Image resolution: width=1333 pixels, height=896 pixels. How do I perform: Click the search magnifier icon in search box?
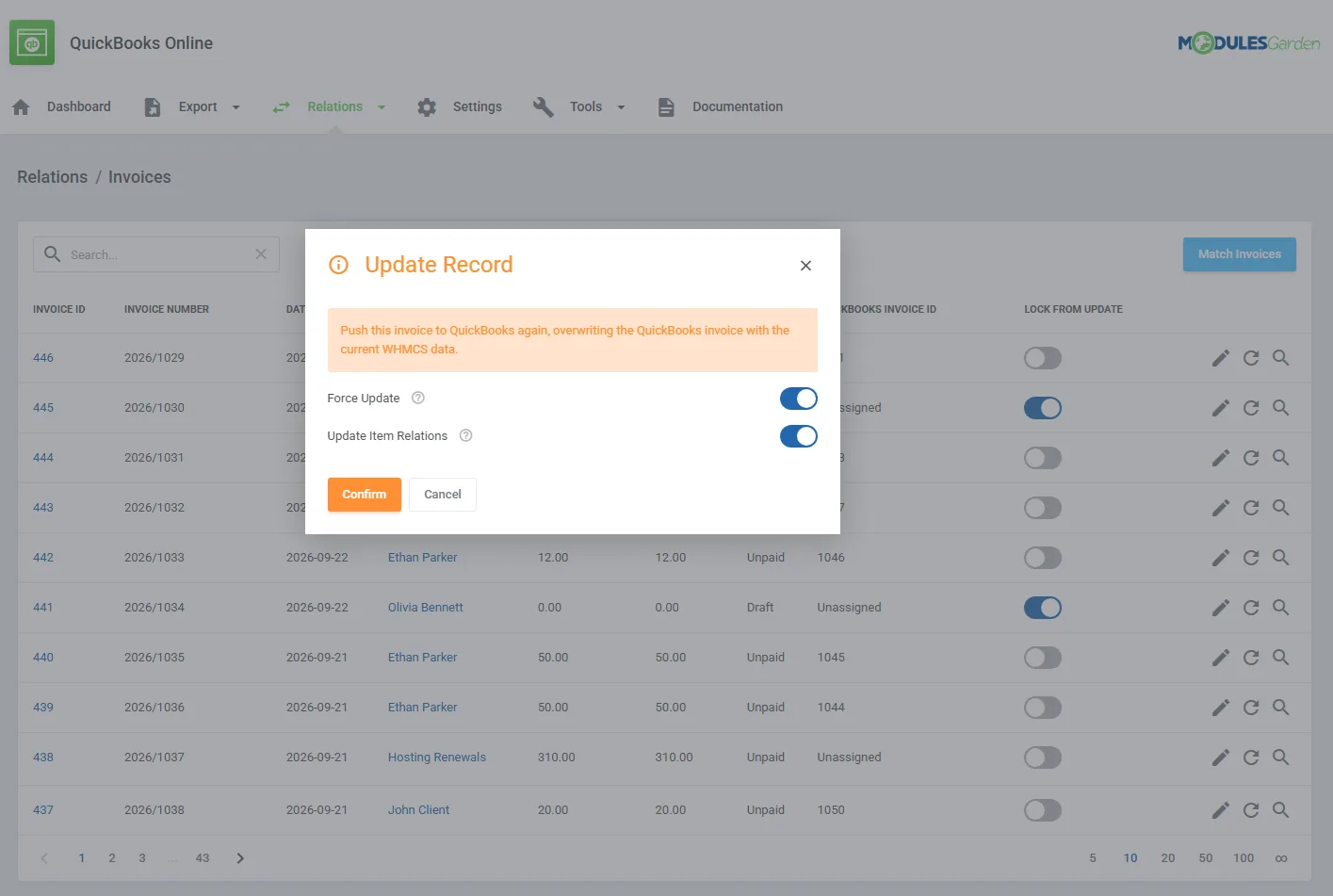(53, 254)
